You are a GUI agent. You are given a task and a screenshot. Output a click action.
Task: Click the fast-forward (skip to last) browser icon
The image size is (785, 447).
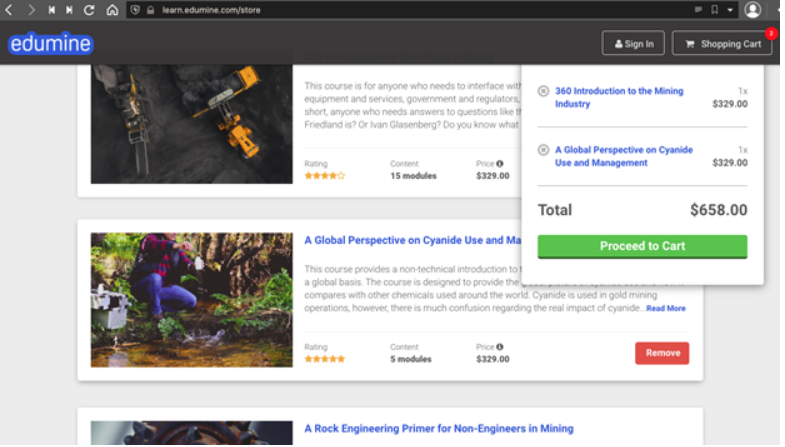[x=69, y=10]
